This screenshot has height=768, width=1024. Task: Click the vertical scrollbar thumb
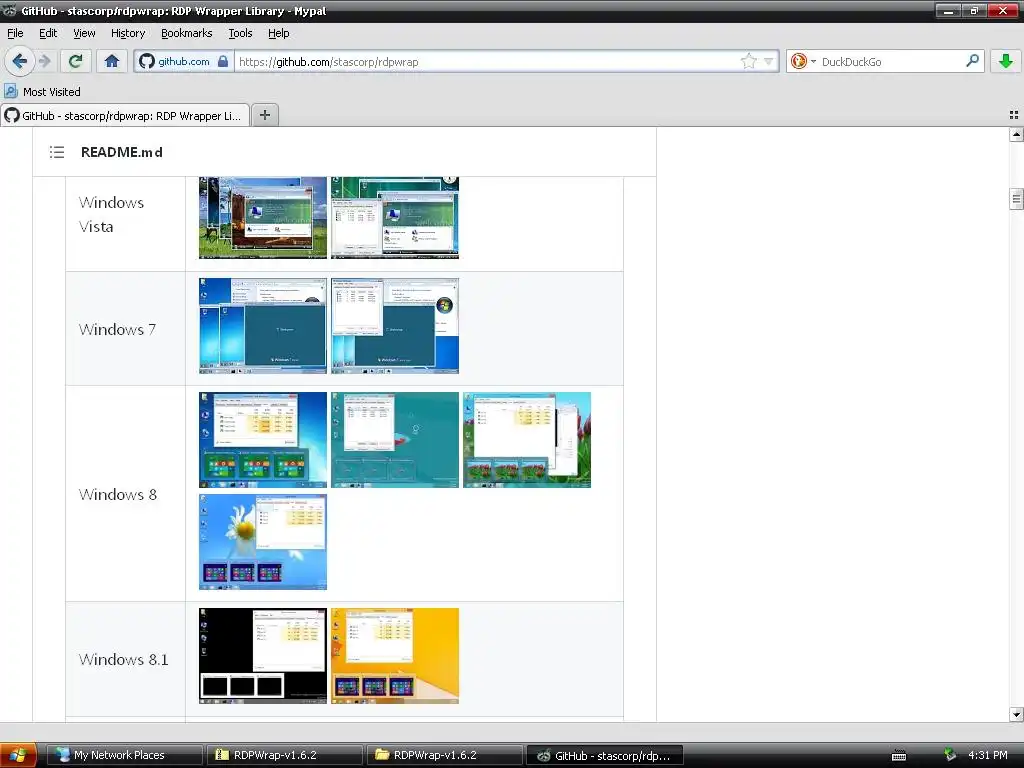[1016, 199]
